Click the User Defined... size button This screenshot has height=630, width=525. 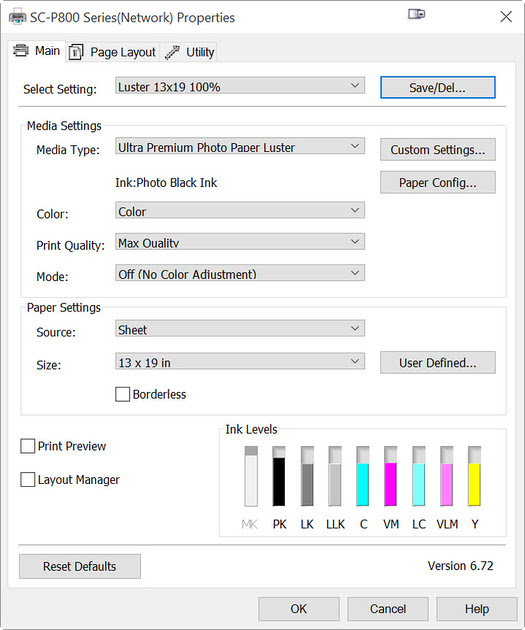[438, 363]
